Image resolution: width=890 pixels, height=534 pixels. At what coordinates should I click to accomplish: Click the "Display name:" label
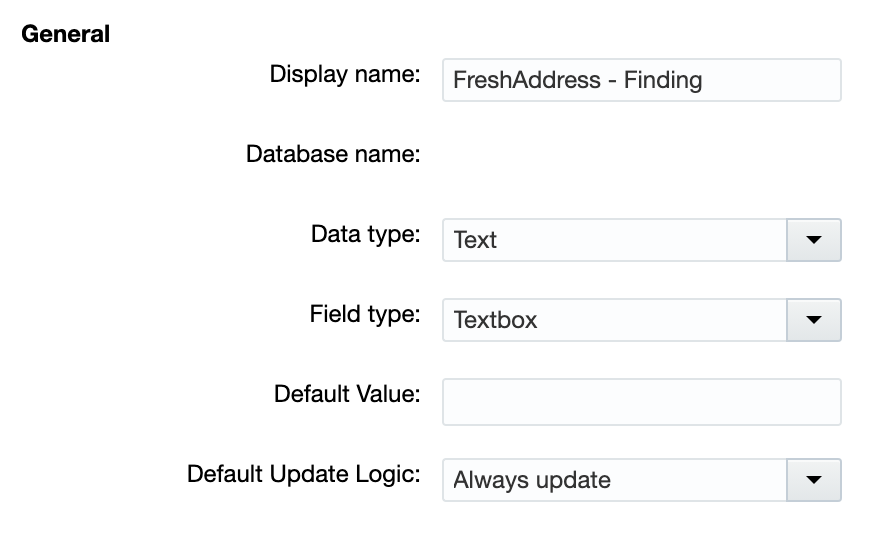coord(345,74)
